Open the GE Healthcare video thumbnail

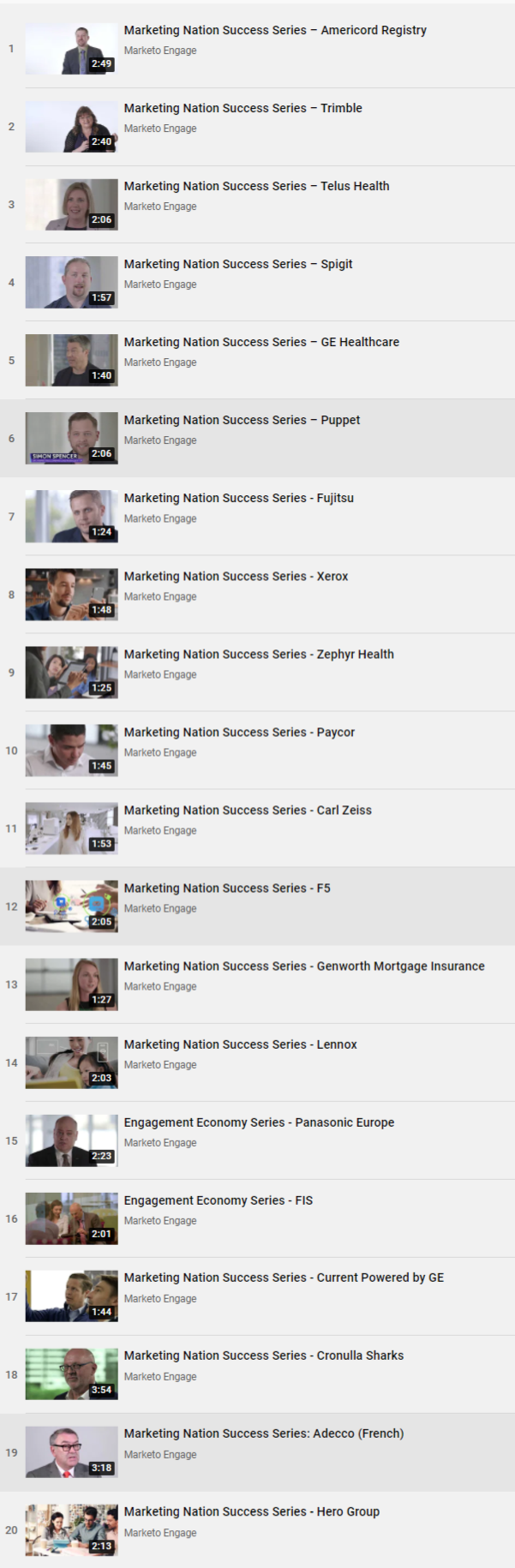71,361
